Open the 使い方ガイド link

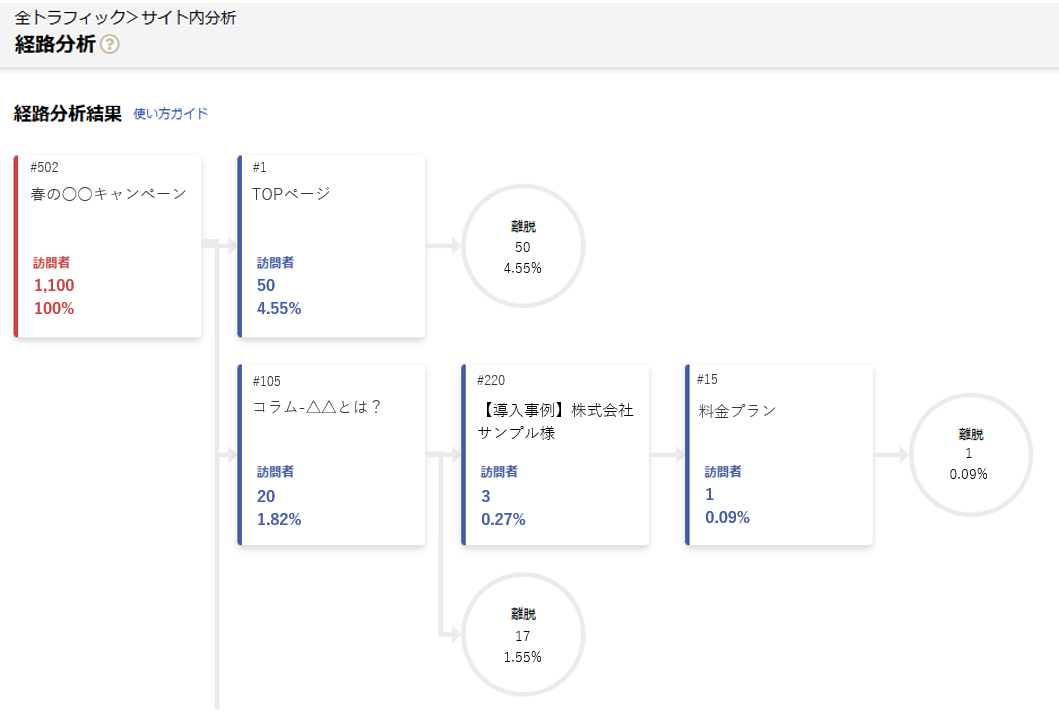pyautogui.click(x=170, y=114)
